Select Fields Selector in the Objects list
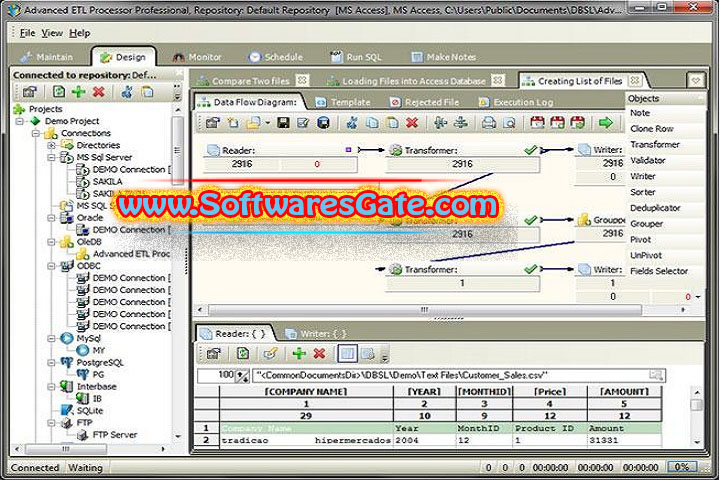This screenshot has width=720, height=480. (x=659, y=271)
